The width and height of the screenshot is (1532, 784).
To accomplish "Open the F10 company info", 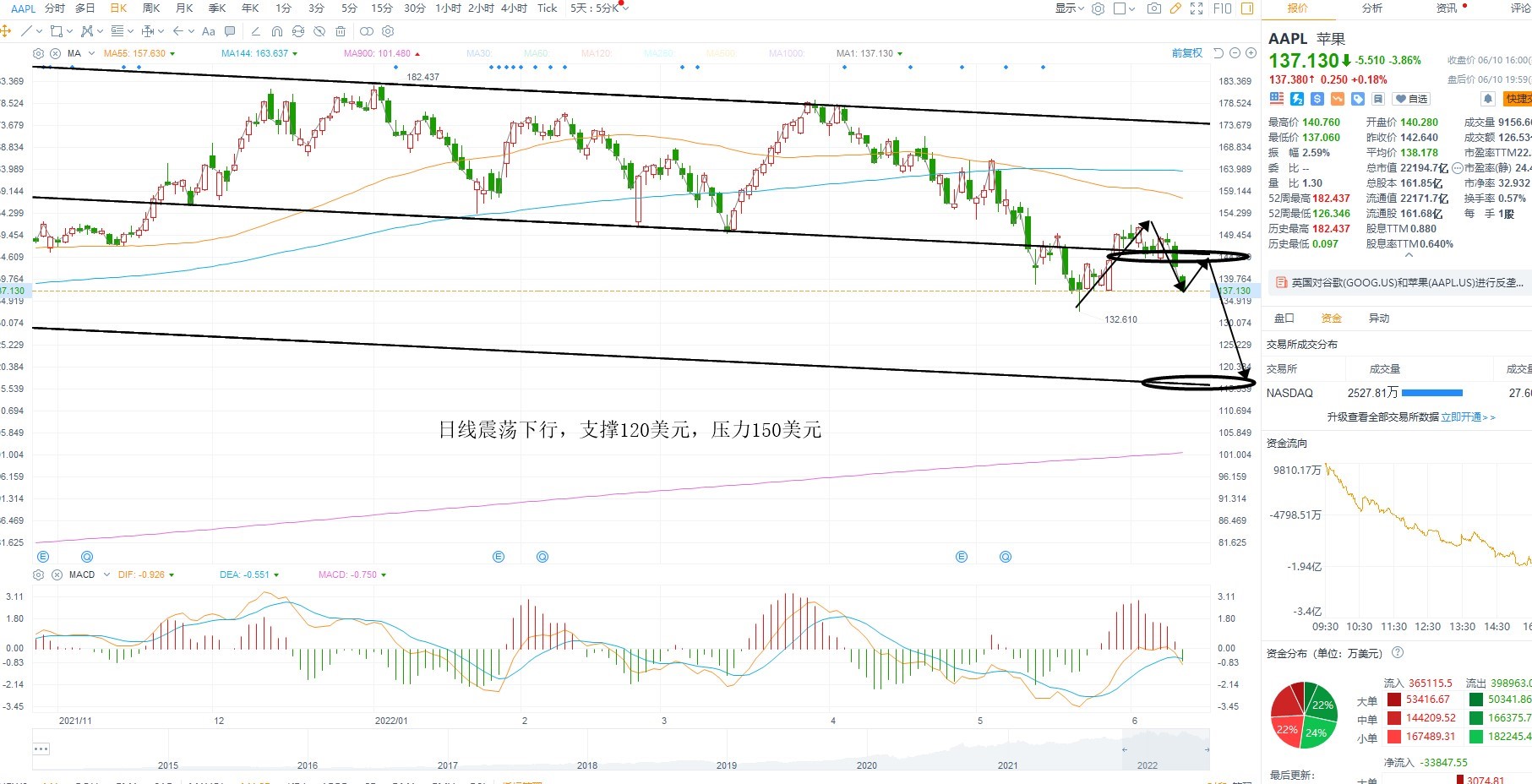I will click(x=1222, y=8).
